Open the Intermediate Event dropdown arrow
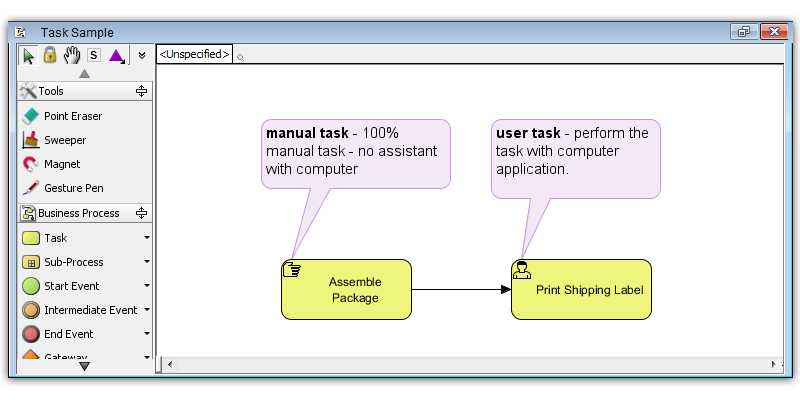The width and height of the screenshot is (800, 400). 147,310
